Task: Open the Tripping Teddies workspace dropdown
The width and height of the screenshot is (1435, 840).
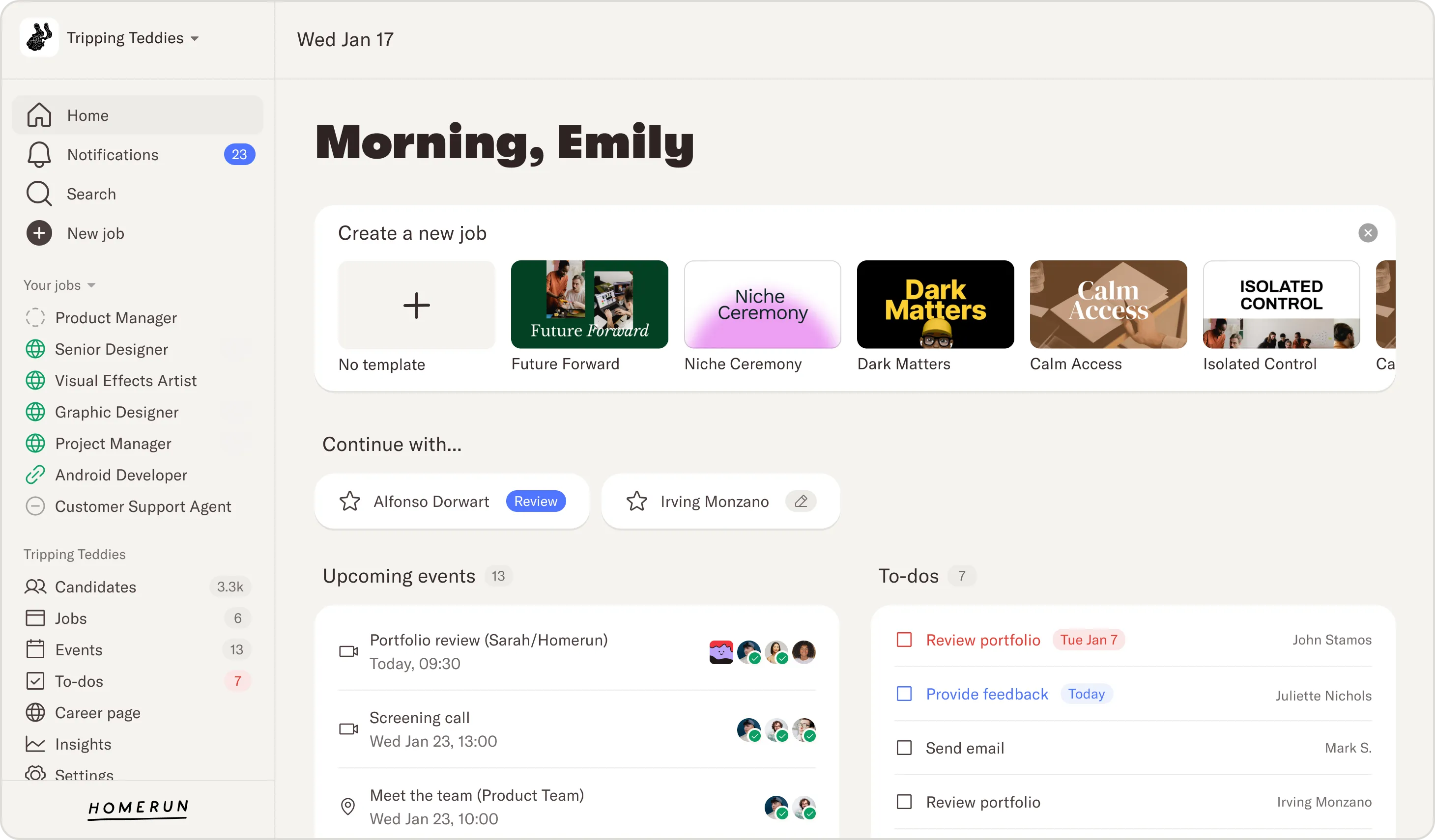Action: click(195, 39)
